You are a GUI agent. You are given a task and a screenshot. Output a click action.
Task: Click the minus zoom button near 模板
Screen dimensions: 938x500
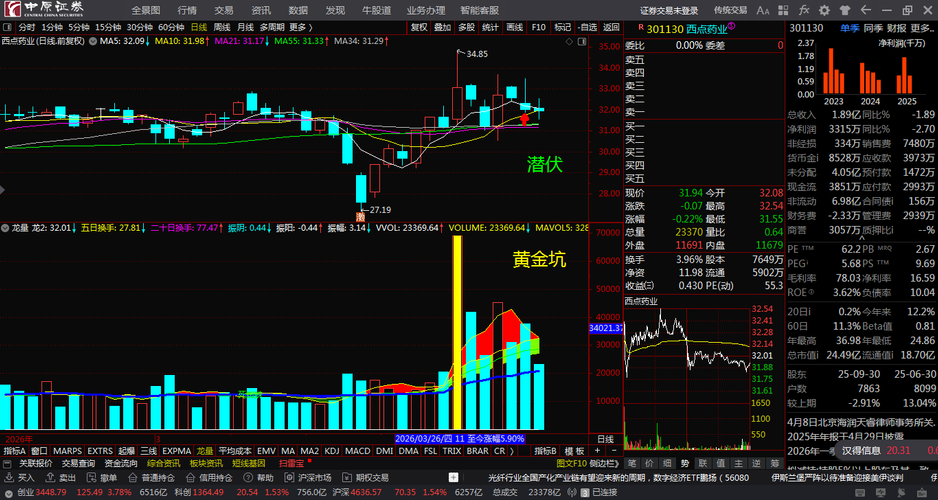point(613,450)
